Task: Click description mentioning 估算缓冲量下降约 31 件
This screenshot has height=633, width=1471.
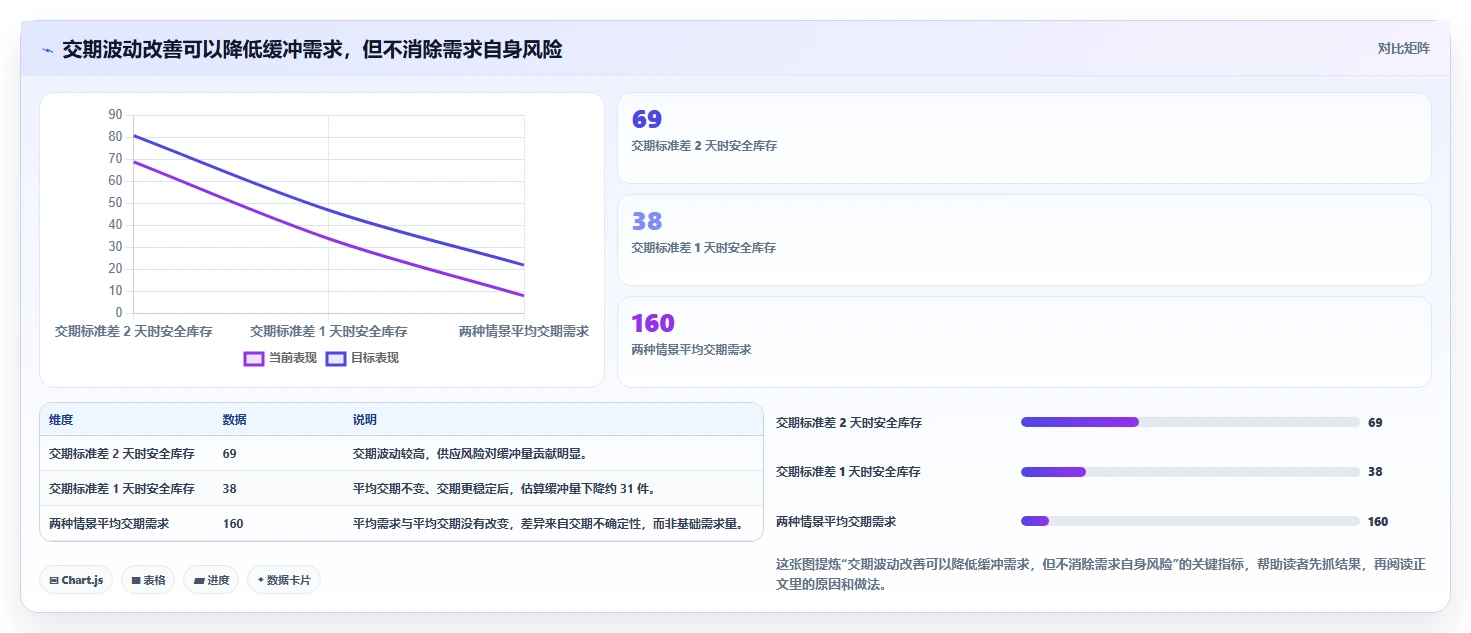Action: click(504, 488)
